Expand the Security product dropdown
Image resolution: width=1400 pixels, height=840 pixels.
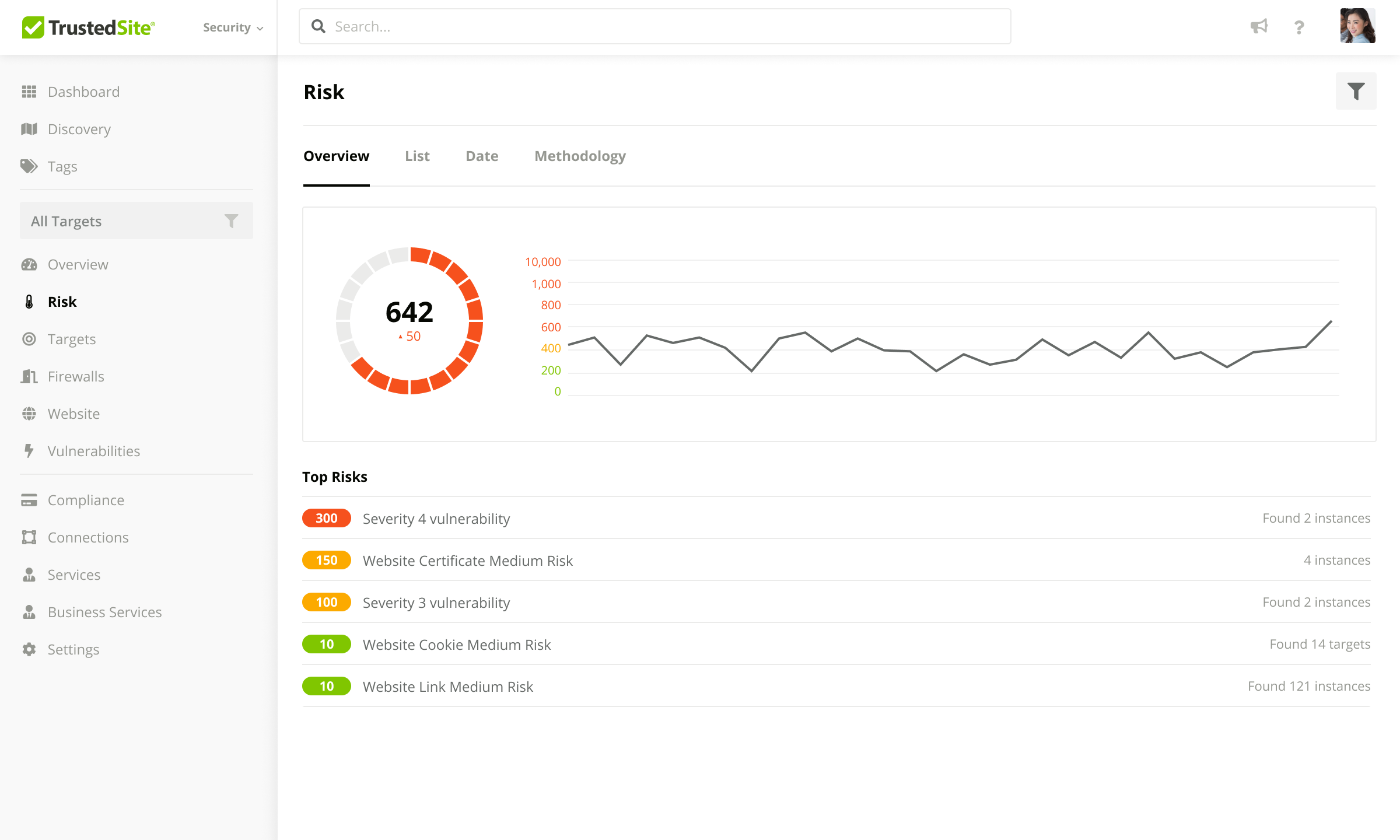click(233, 27)
